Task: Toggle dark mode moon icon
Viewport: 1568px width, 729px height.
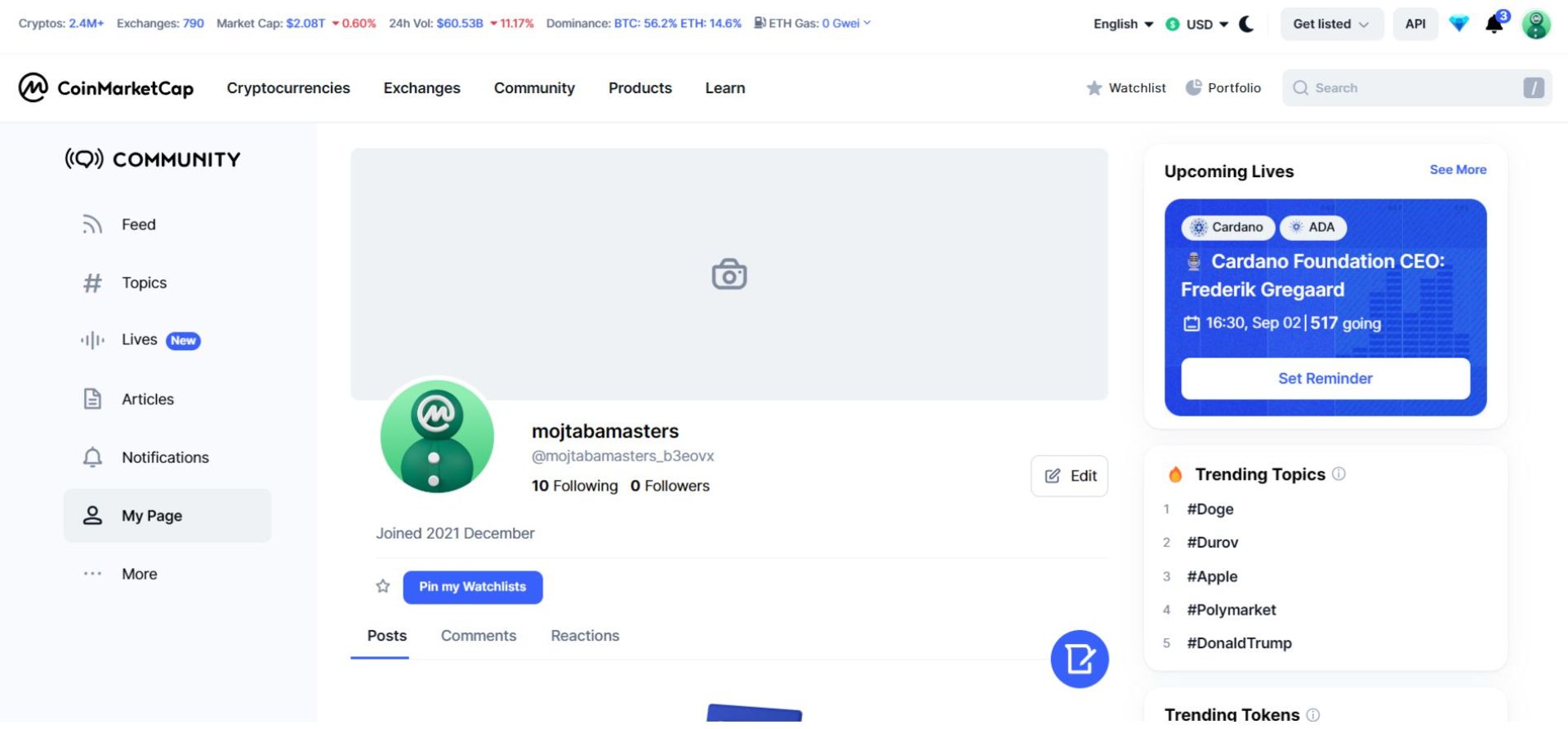Action: (1246, 24)
